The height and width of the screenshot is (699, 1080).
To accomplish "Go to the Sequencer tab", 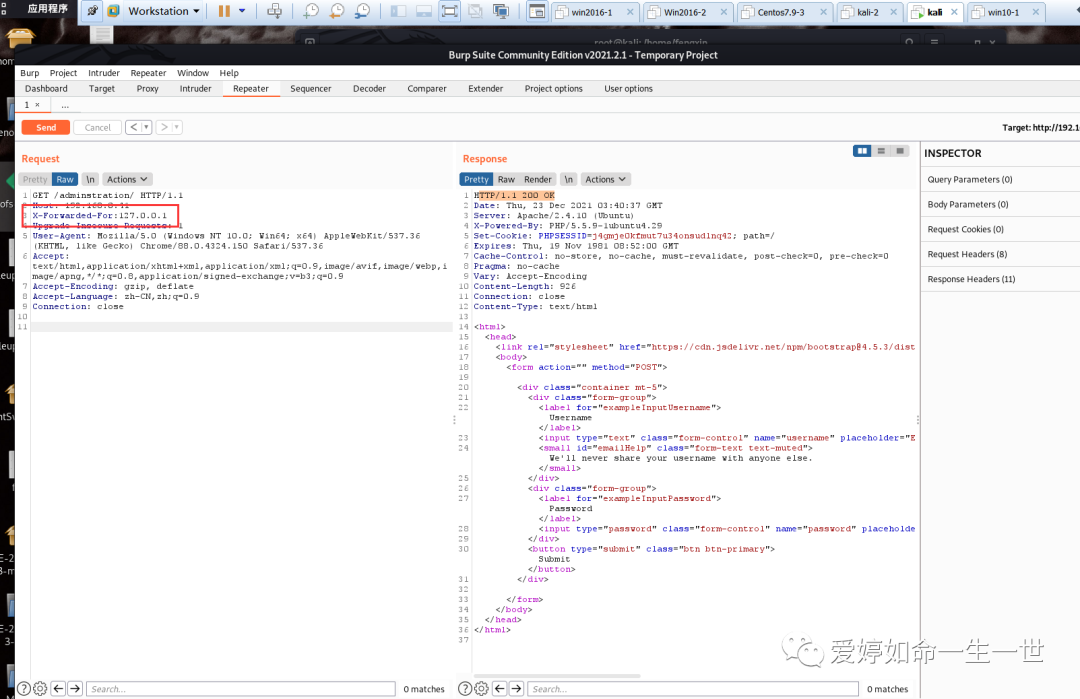I will (311, 89).
